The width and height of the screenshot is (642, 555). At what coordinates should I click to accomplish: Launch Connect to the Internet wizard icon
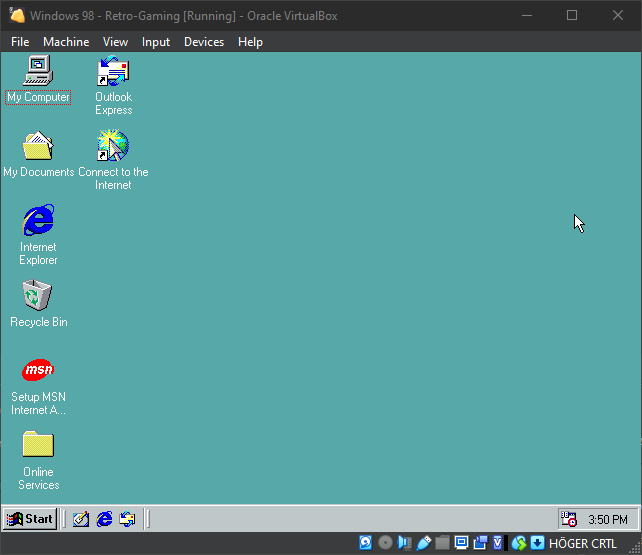click(113, 147)
